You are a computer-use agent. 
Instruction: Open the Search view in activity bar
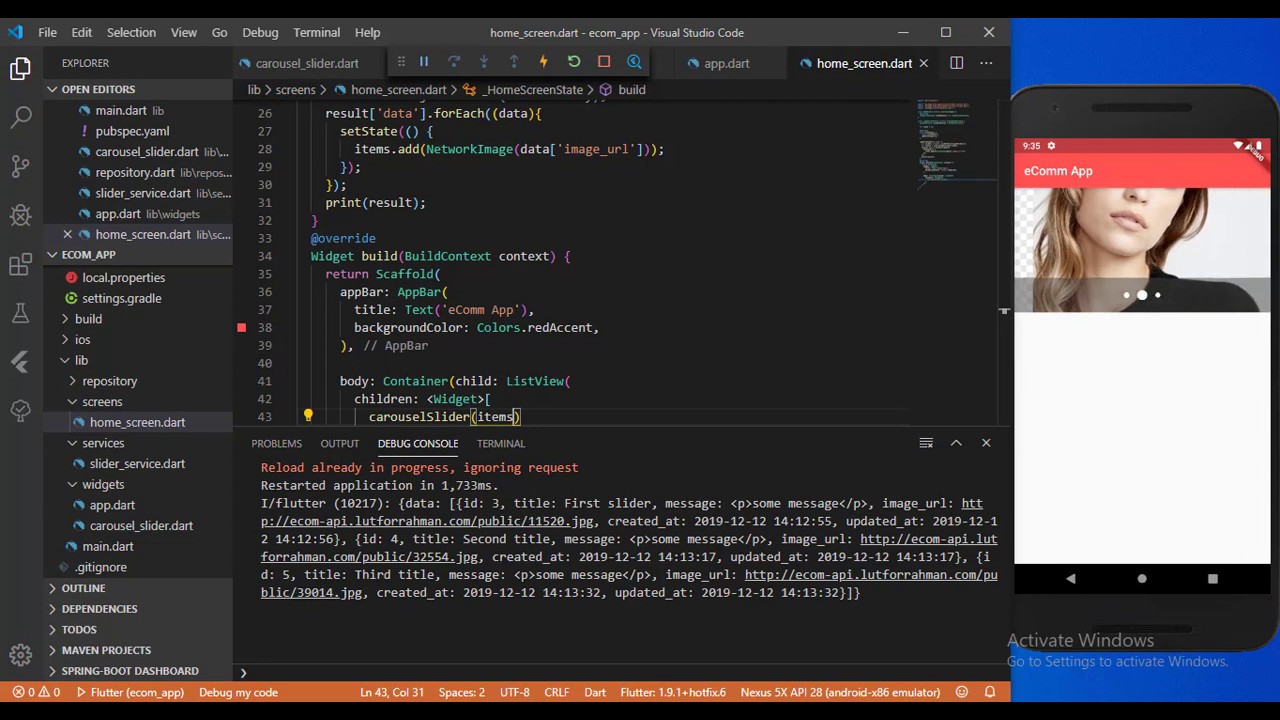pos(21,117)
